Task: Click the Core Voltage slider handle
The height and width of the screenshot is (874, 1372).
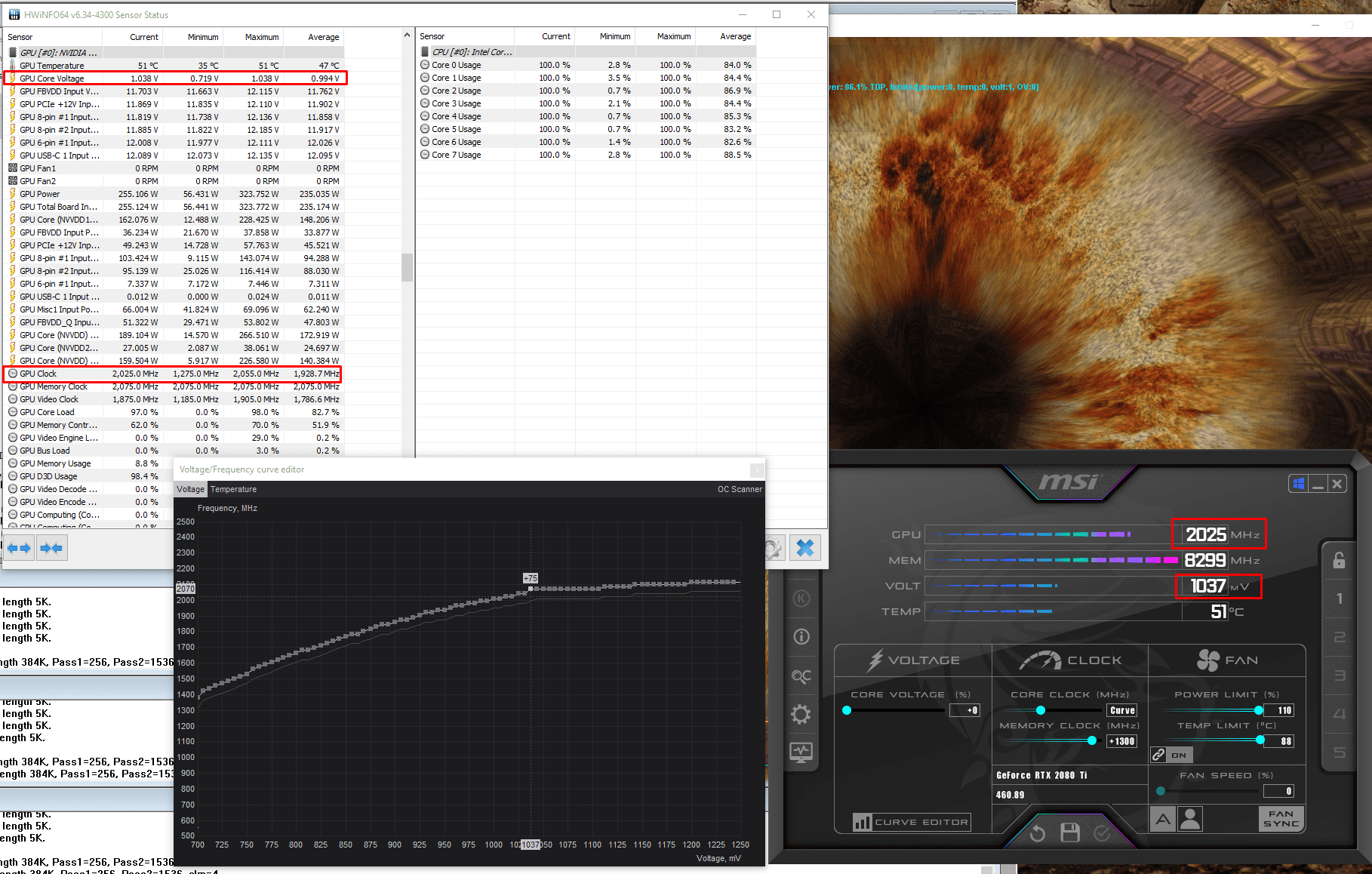Action: [x=847, y=710]
